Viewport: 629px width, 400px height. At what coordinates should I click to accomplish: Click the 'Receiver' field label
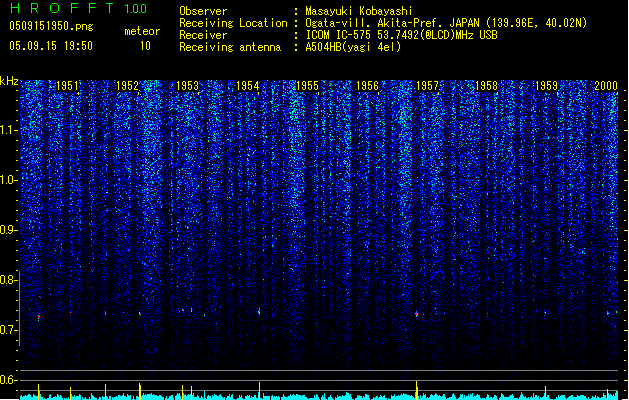tap(203, 35)
